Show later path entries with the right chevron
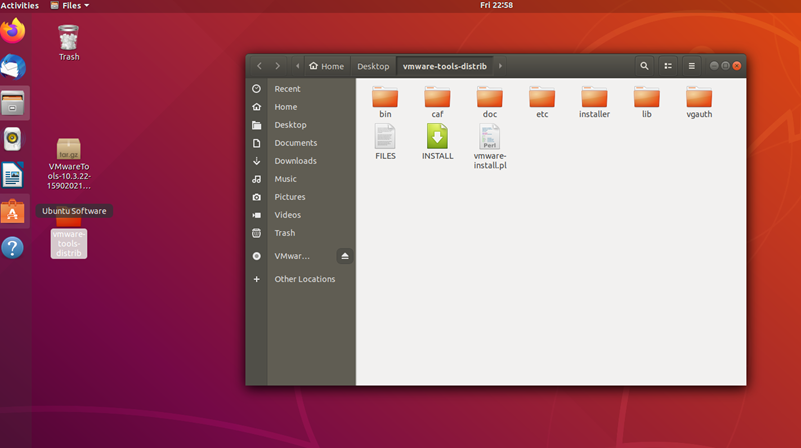Image resolution: width=801 pixels, height=448 pixels. point(500,66)
